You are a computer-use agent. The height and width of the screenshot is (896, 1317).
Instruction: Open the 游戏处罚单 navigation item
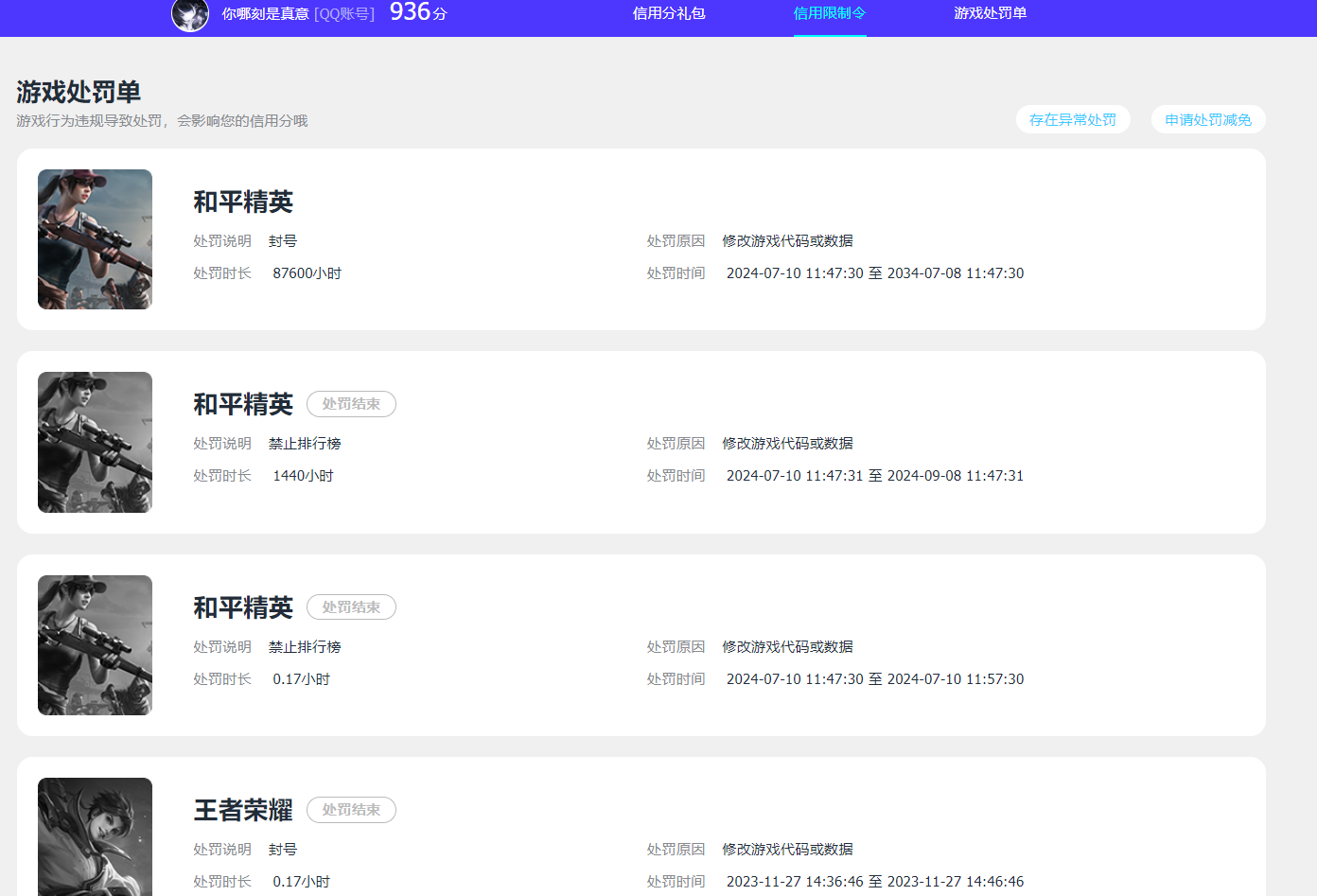[991, 14]
